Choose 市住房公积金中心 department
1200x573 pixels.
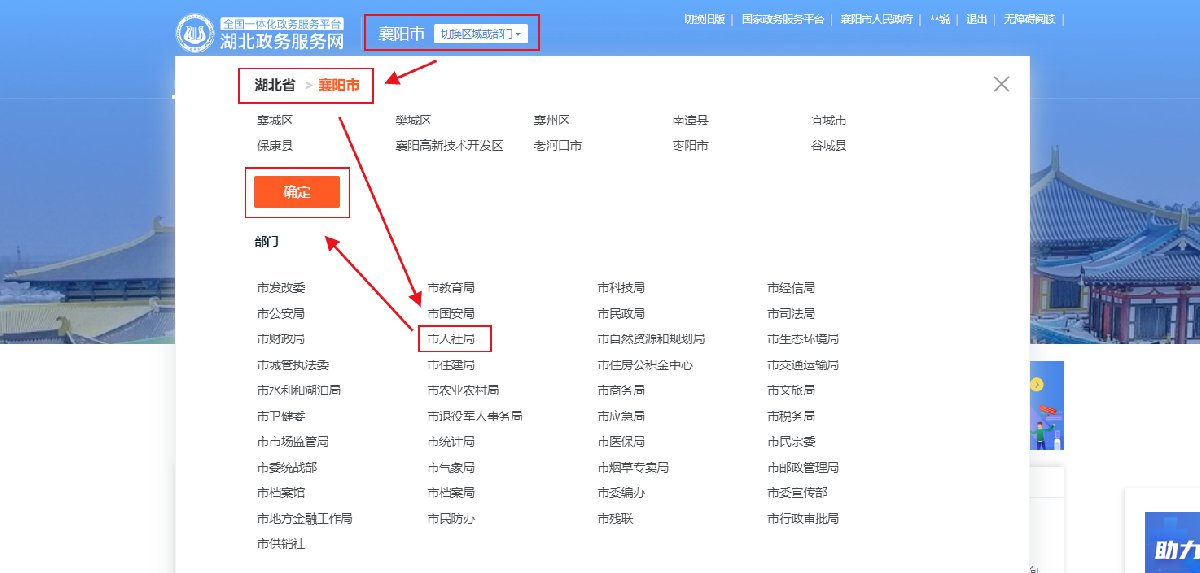click(x=645, y=366)
